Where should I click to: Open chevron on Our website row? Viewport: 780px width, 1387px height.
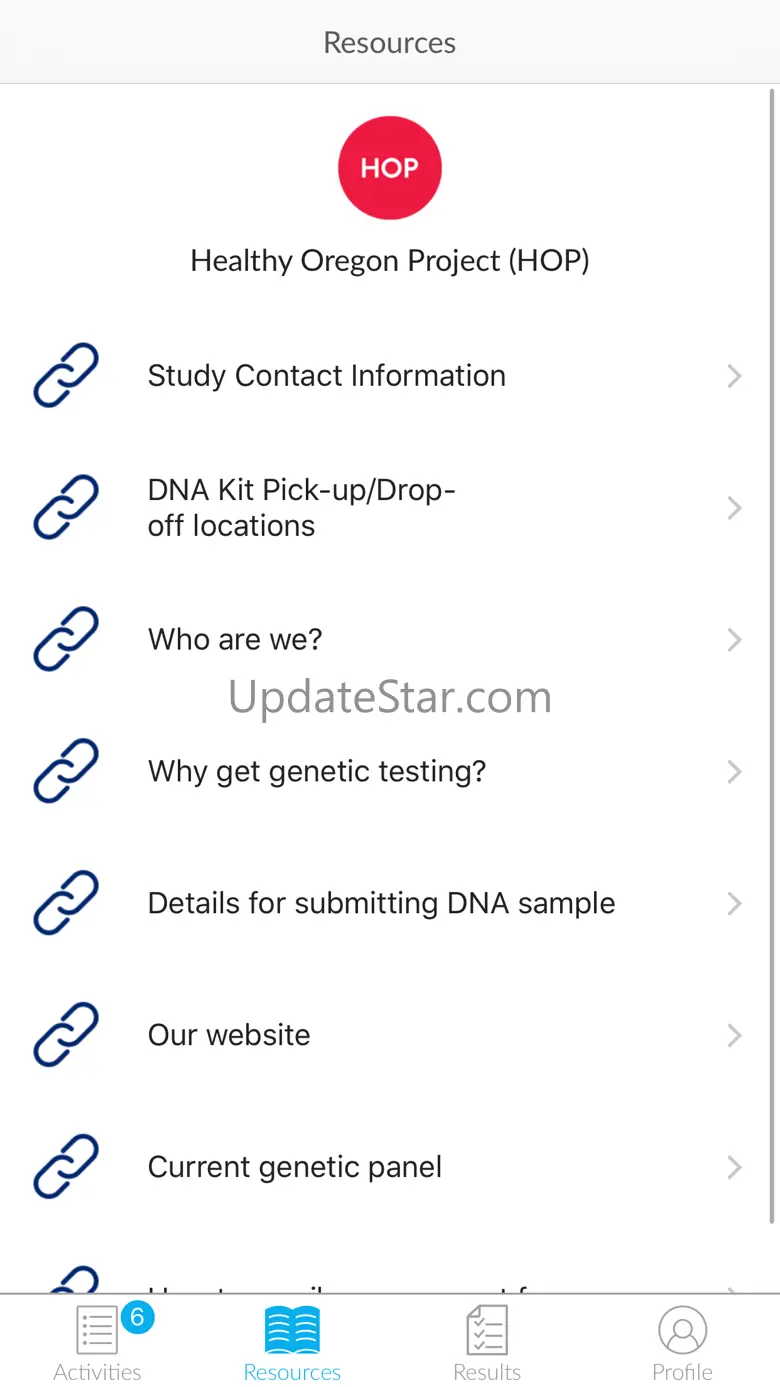735,1035
